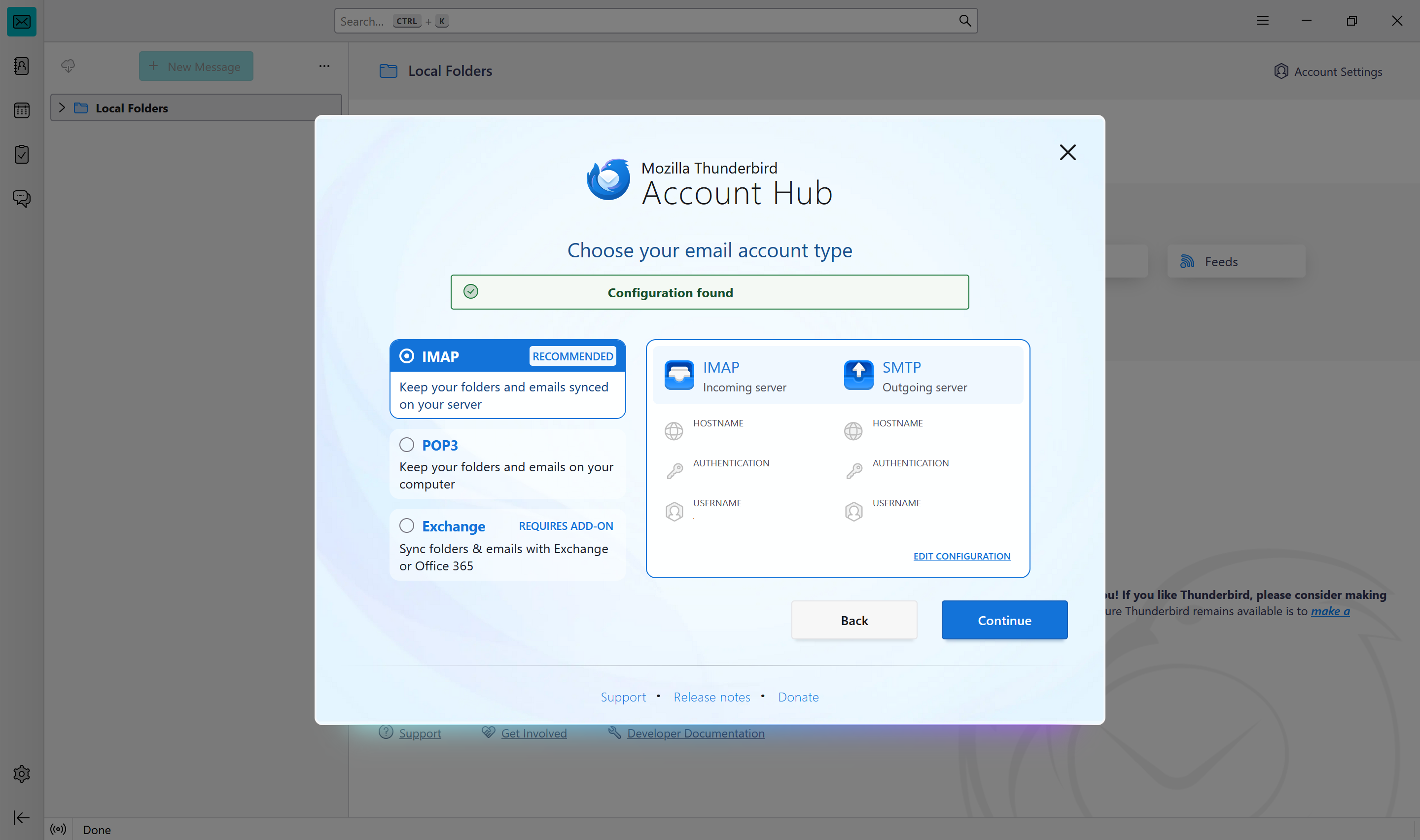
Task: Open the Tasks sidebar icon
Action: click(x=22, y=154)
